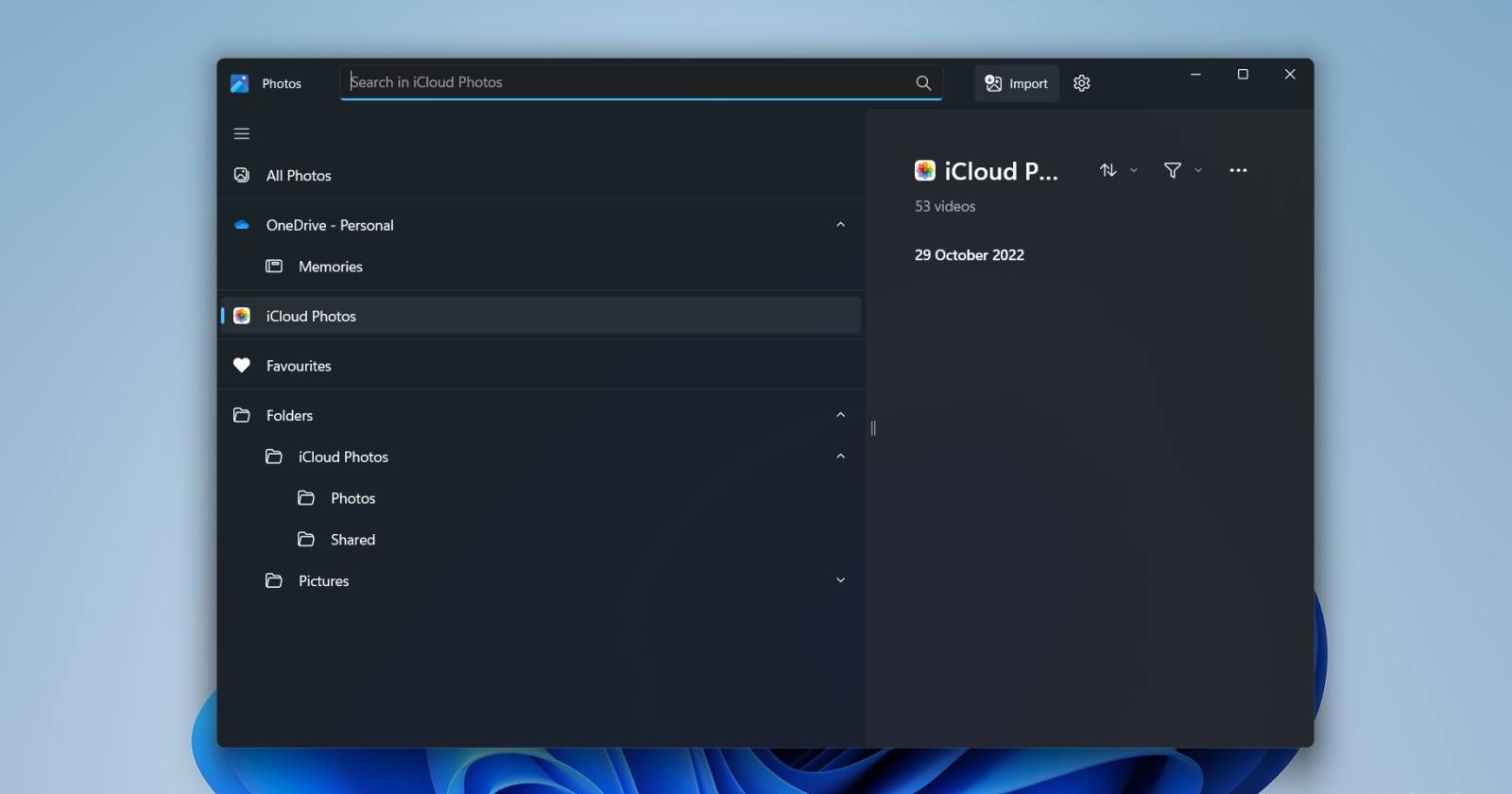Image resolution: width=1512 pixels, height=794 pixels.
Task: Minimize the Photos window
Action: (x=1195, y=74)
